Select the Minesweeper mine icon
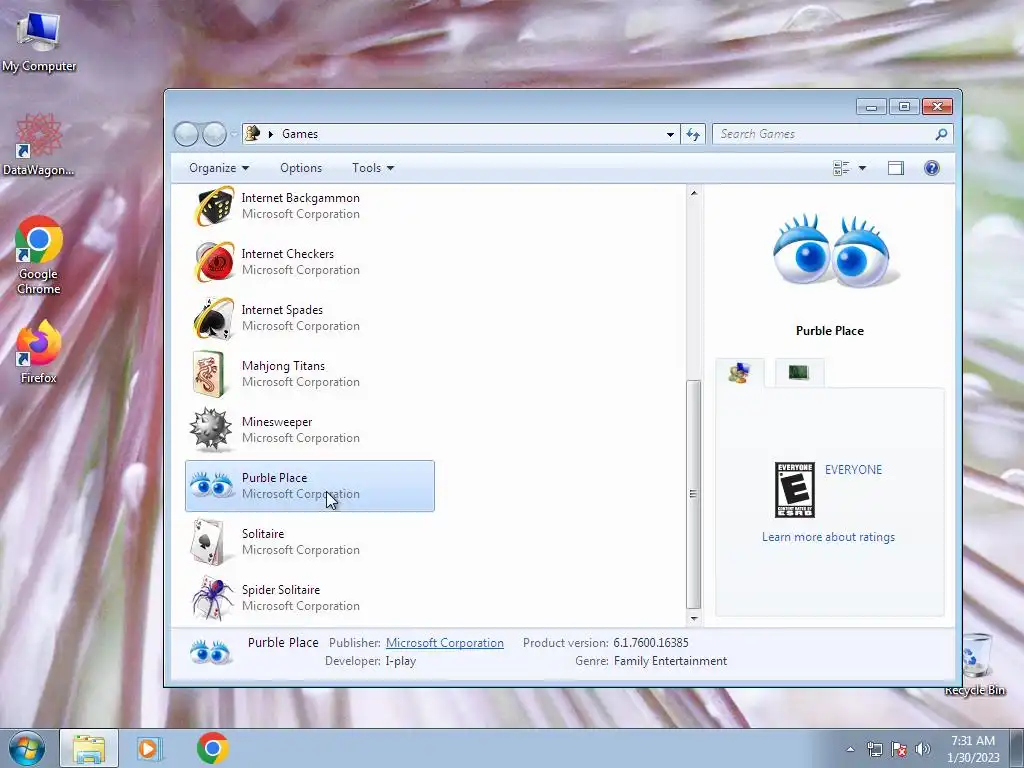This screenshot has width=1024, height=768. [x=210, y=430]
